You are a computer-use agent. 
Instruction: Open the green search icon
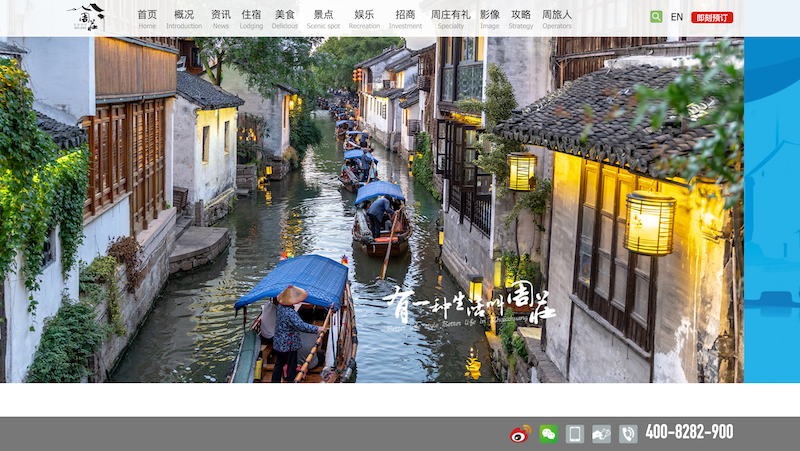(x=656, y=17)
